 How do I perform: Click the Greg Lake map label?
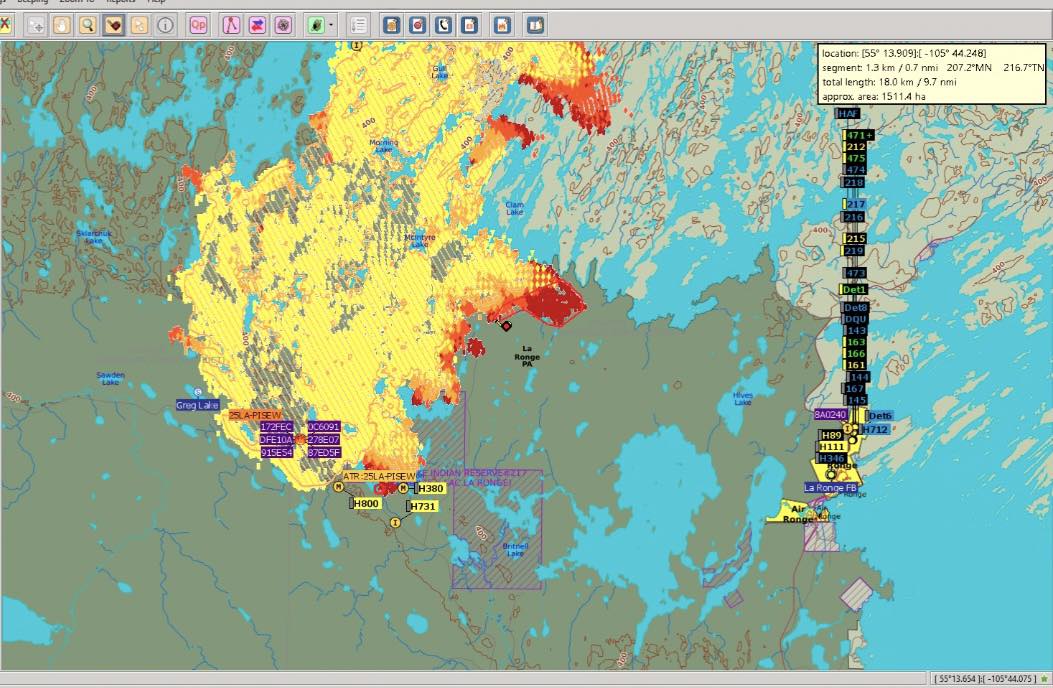[x=197, y=405]
